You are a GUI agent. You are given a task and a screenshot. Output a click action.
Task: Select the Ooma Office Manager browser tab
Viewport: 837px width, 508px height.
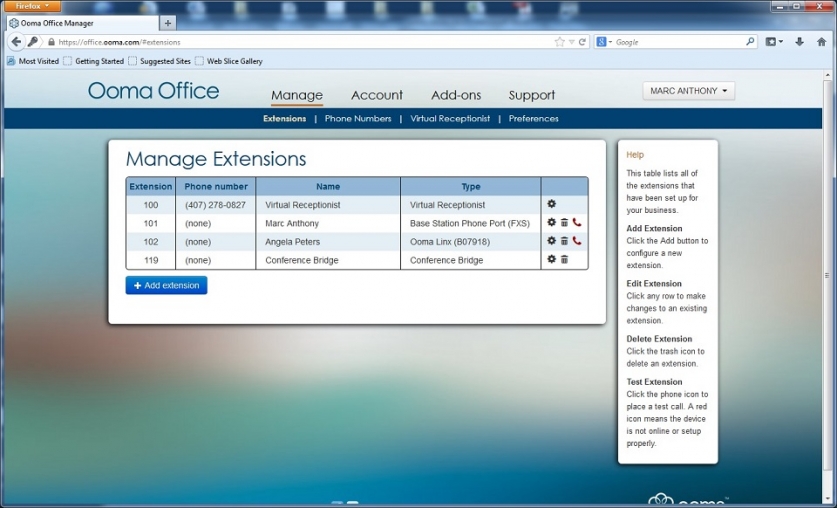(x=83, y=23)
